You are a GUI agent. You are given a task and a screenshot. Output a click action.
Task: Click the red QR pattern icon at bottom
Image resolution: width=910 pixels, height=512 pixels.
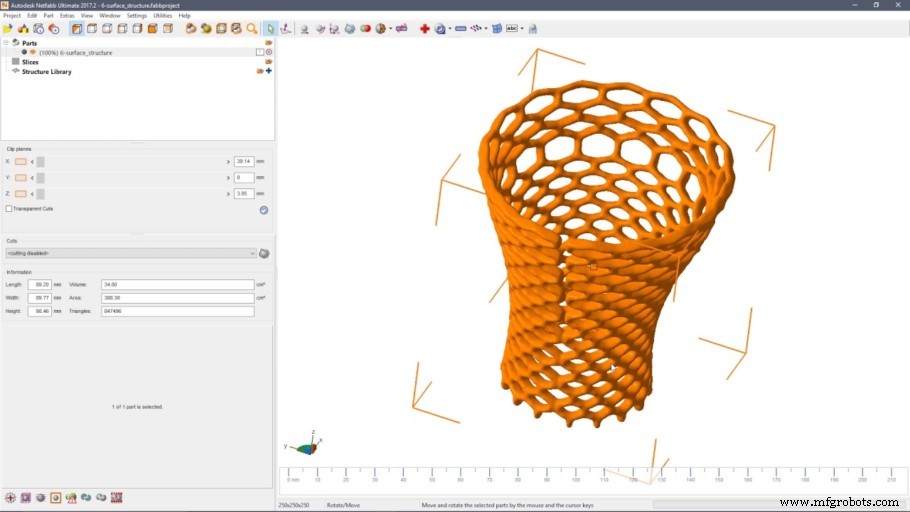117,497
